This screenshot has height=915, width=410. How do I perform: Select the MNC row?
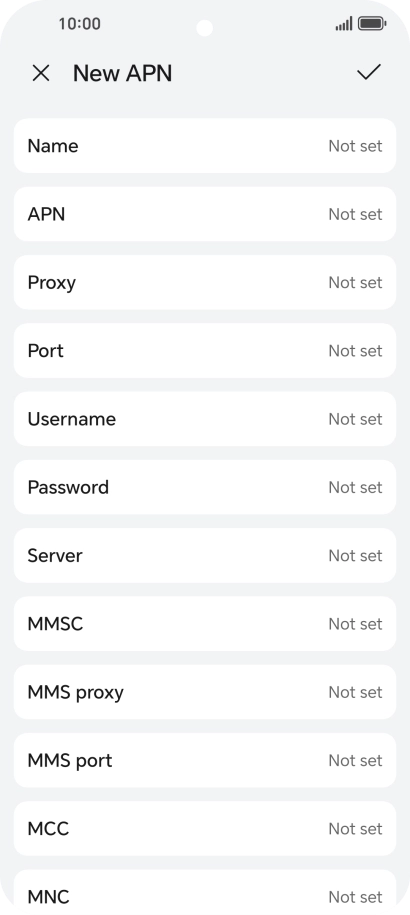205,892
